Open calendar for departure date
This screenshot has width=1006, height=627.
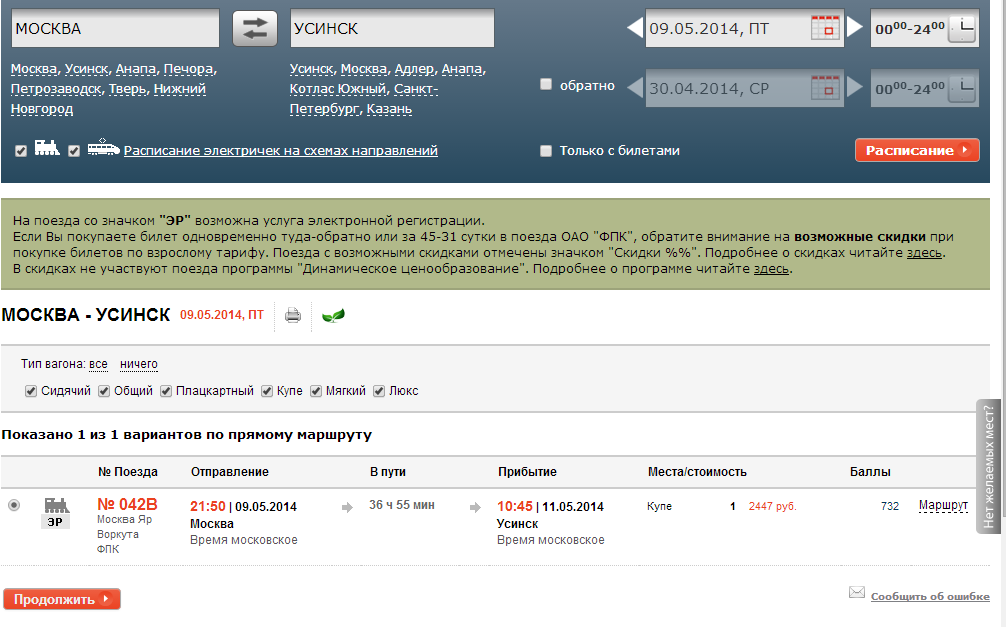[x=824, y=28]
